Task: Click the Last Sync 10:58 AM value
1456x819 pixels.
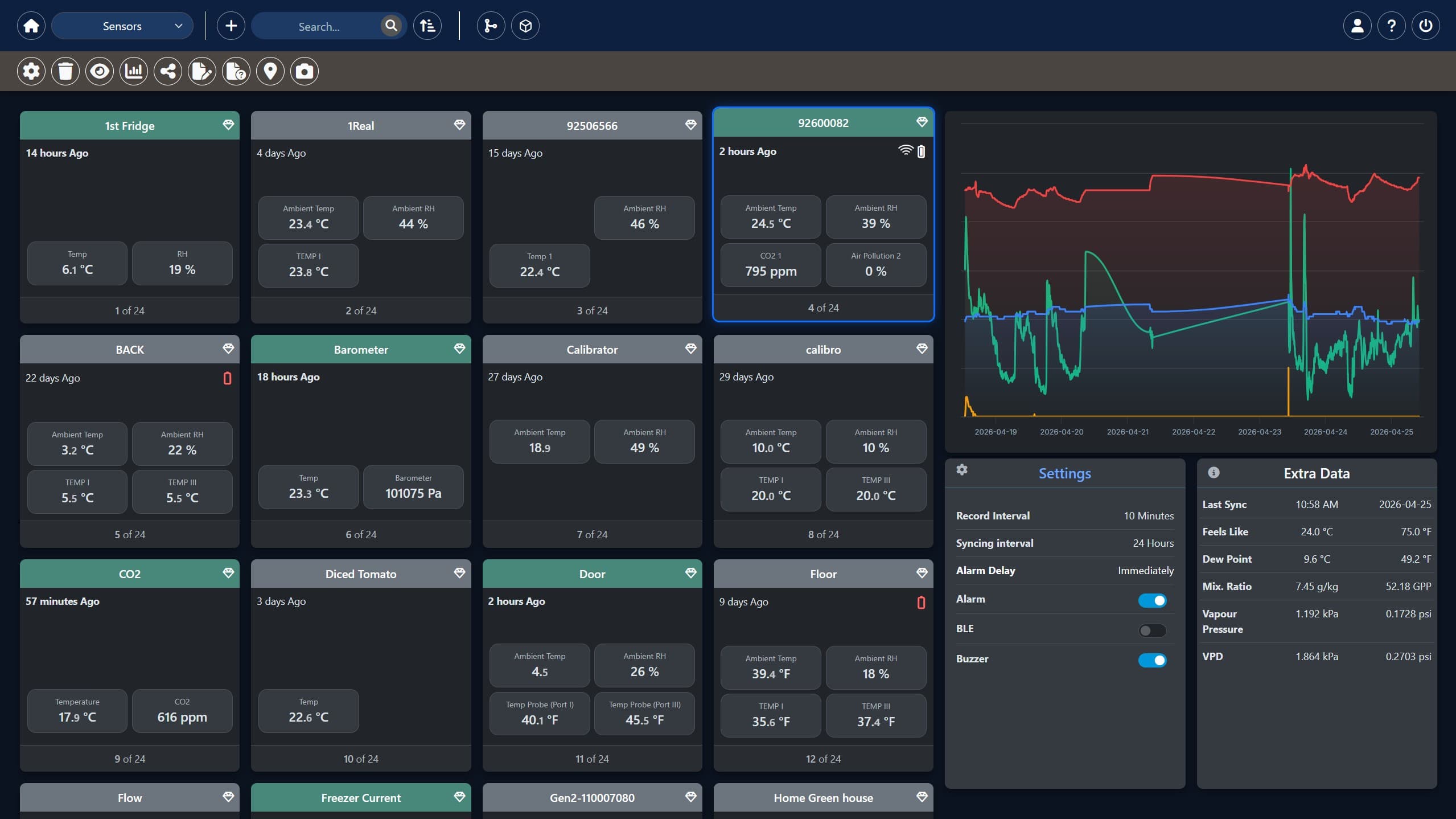Action: 1317,504
